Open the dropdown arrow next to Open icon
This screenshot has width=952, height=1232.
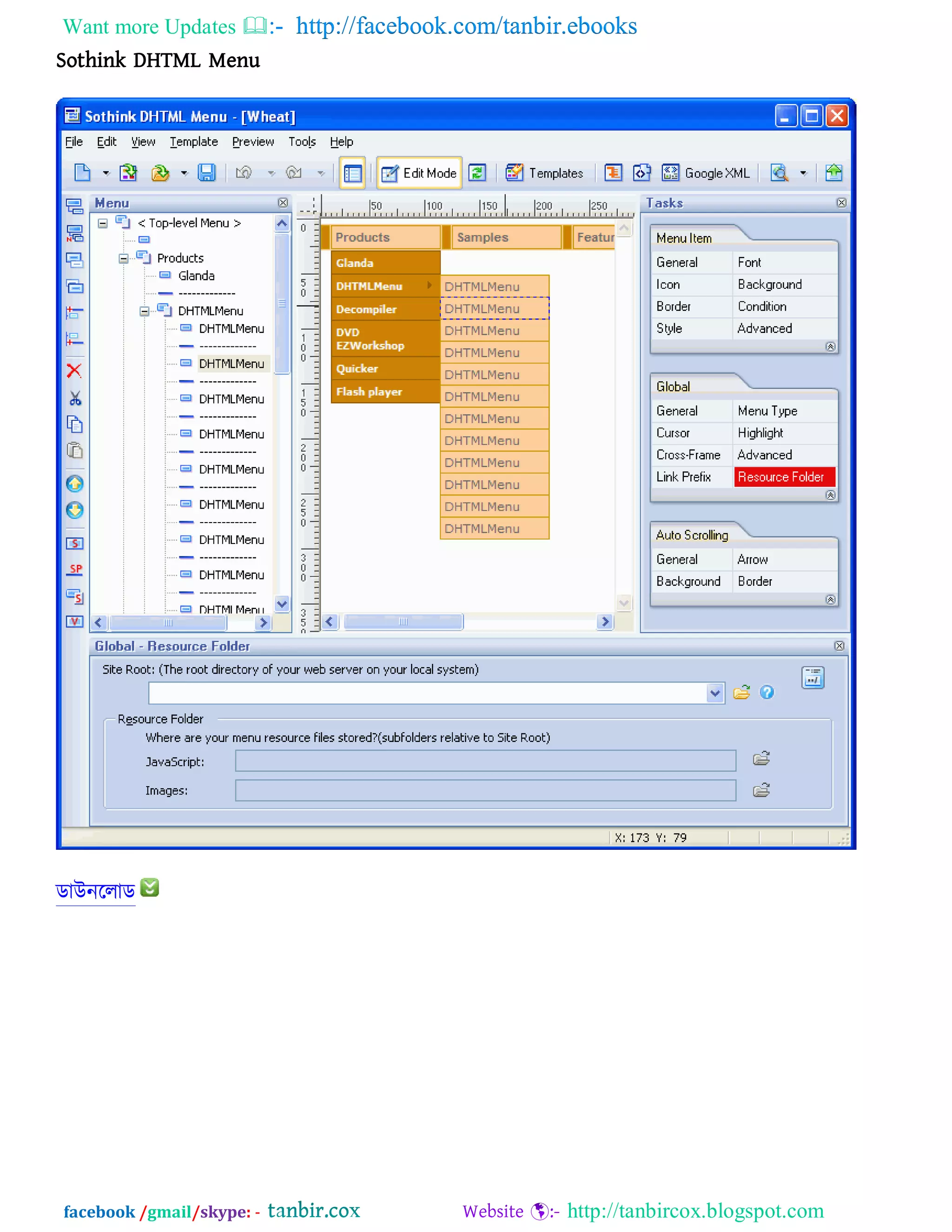pyautogui.click(x=184, y=173)
